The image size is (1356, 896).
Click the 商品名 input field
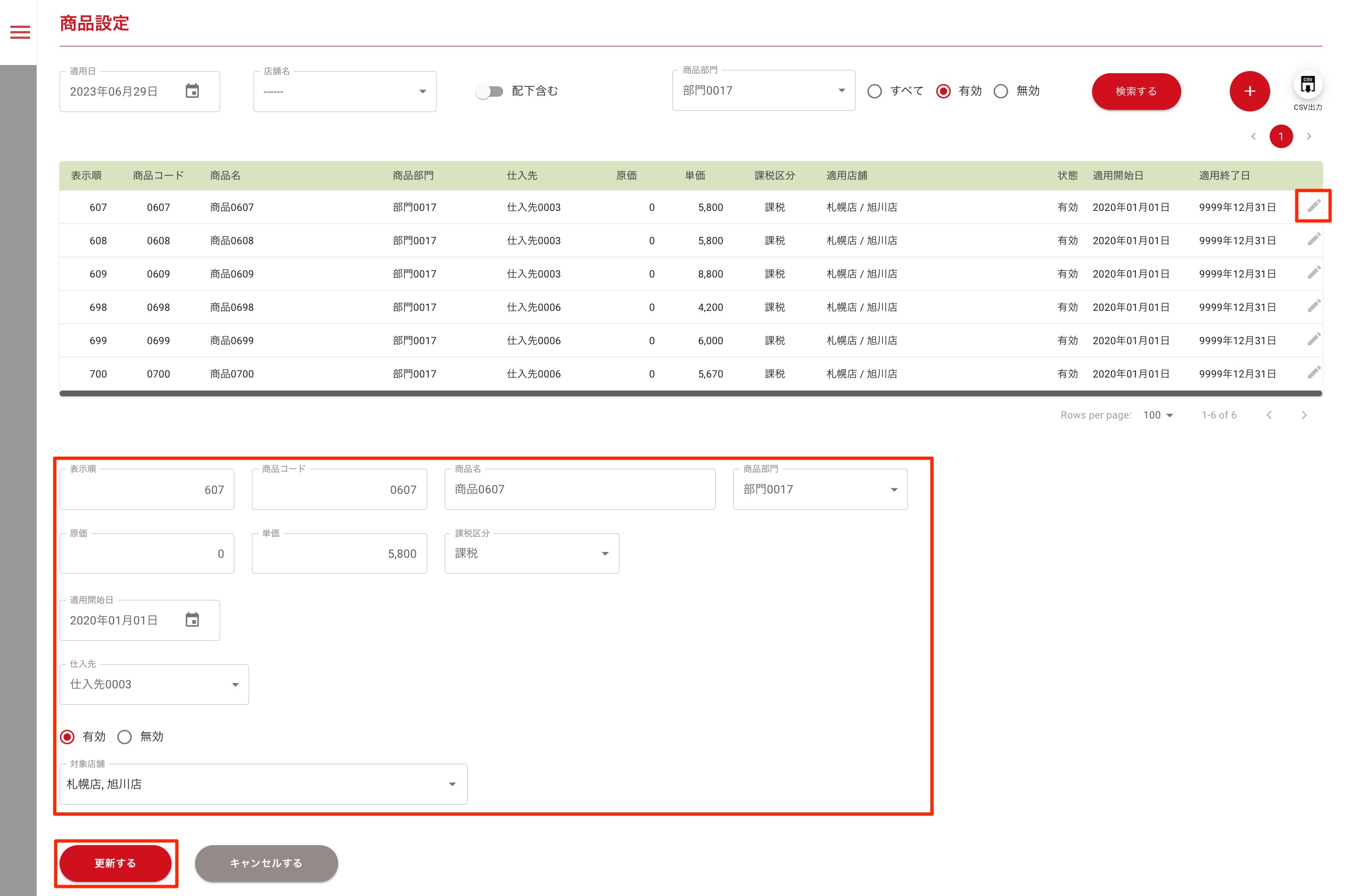(580, 490)
